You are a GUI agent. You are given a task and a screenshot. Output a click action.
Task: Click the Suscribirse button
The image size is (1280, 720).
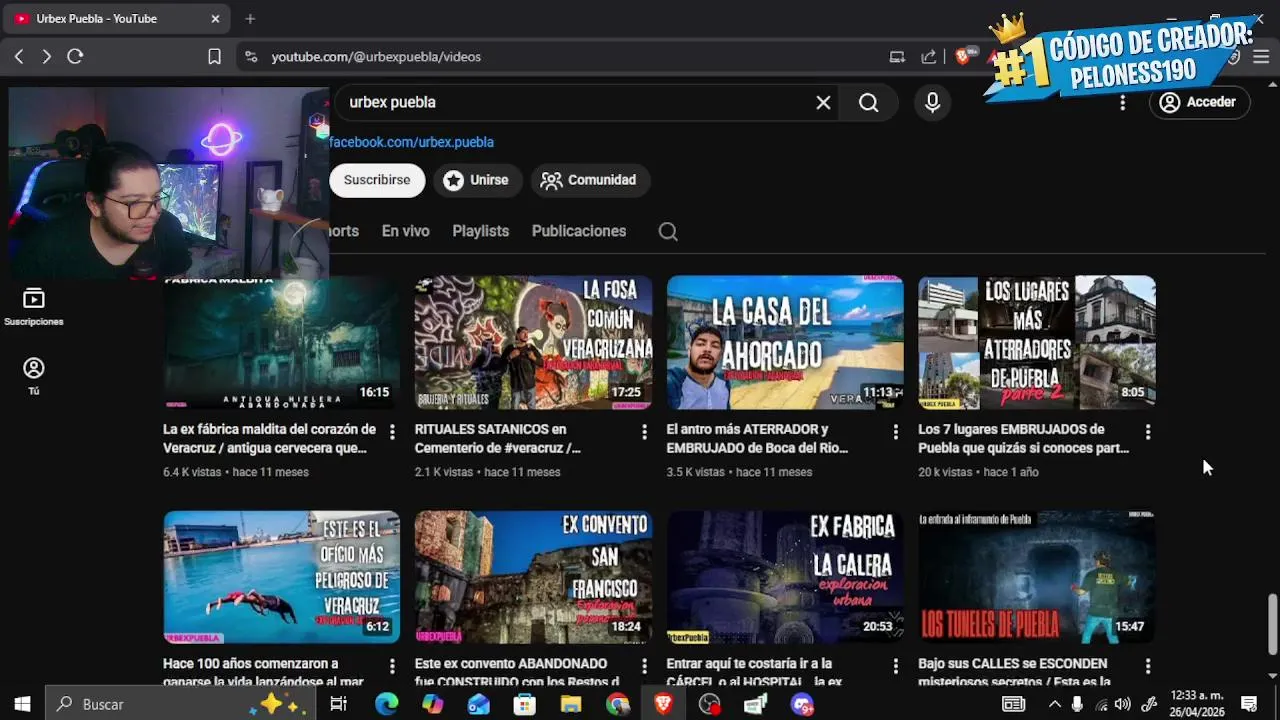[x=377, y=180]
